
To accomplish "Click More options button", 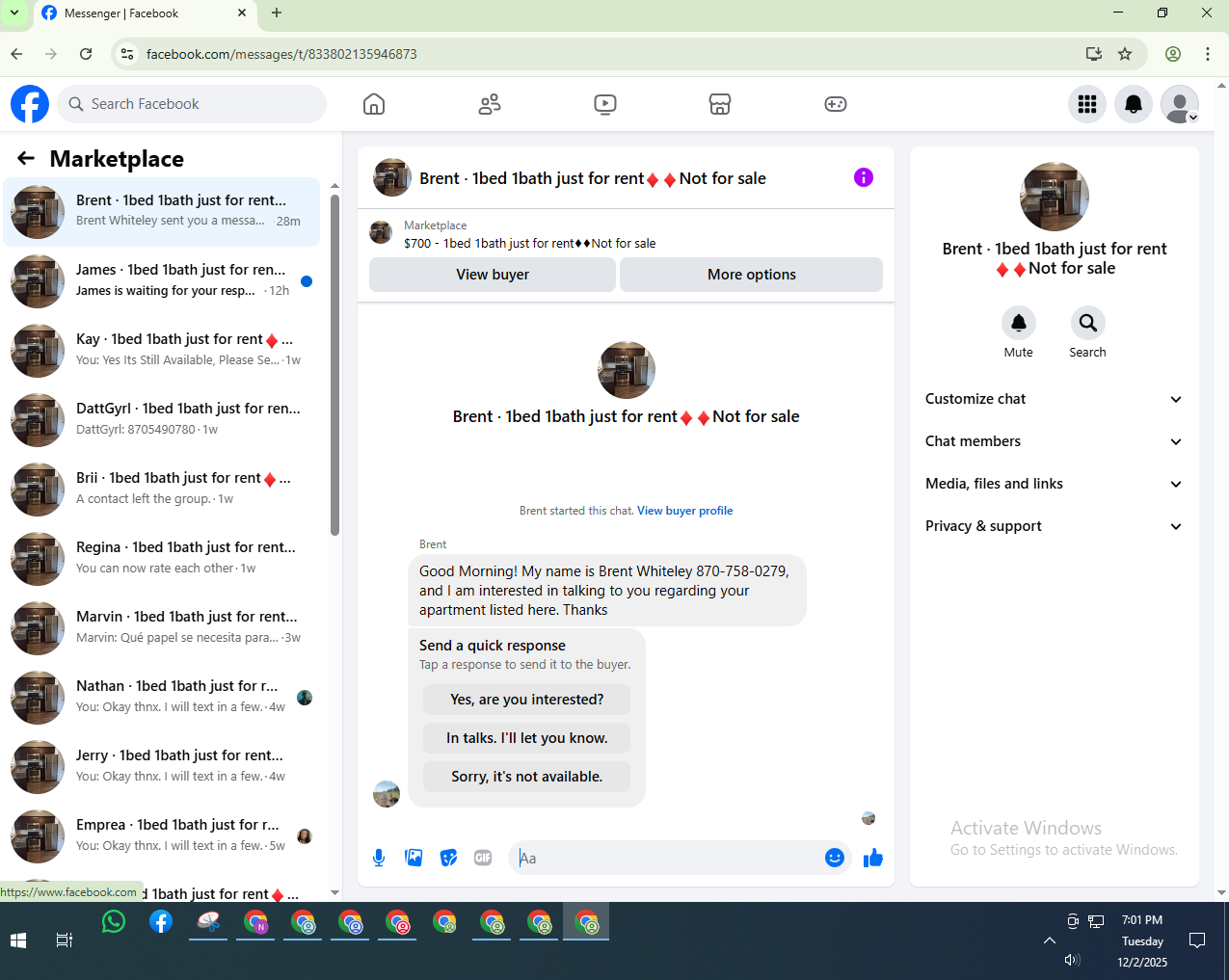I will [752, 275].
